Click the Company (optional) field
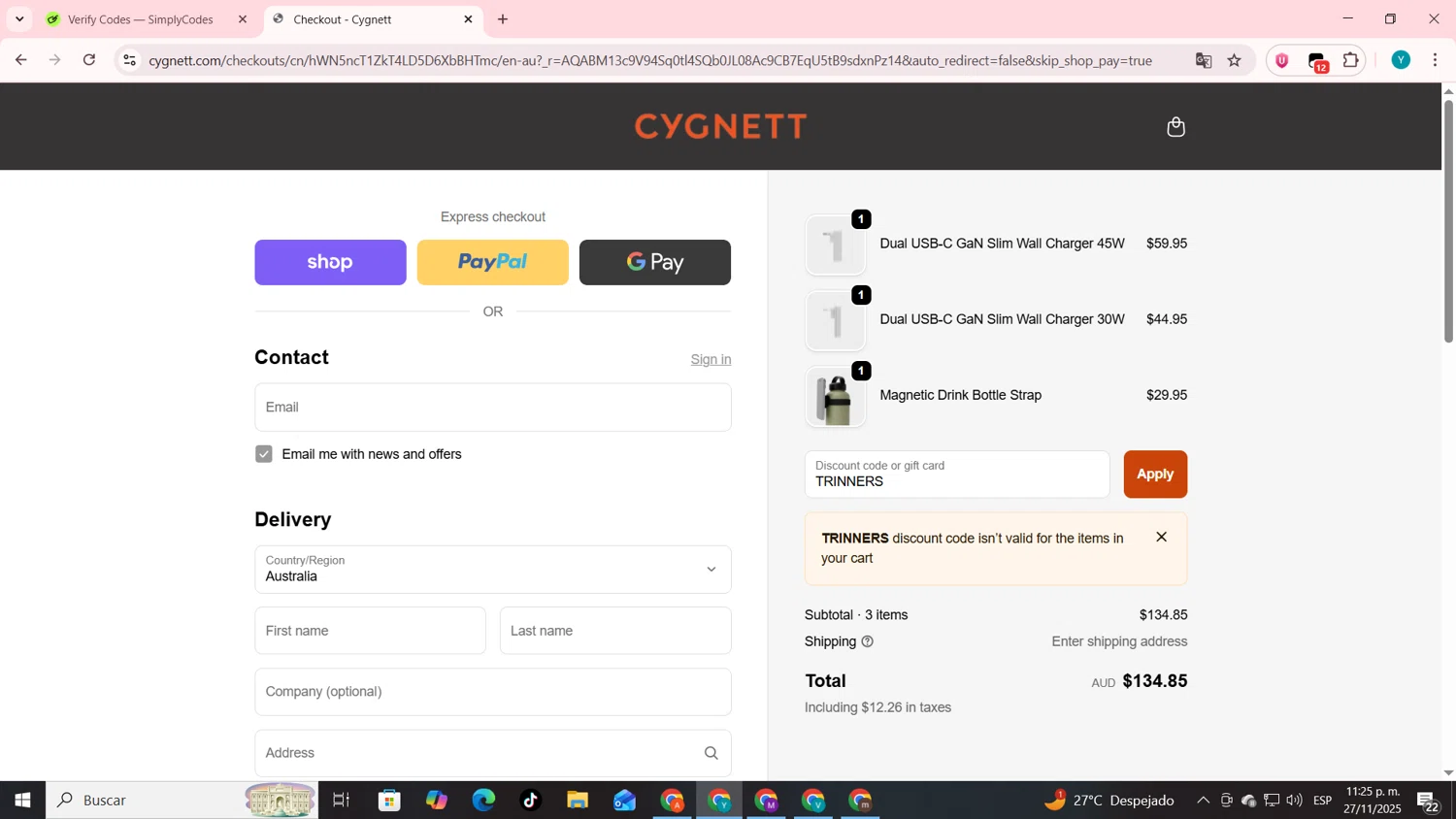Image resolution: width=1456 pixels, height=819 pixels. click(493, 692)
